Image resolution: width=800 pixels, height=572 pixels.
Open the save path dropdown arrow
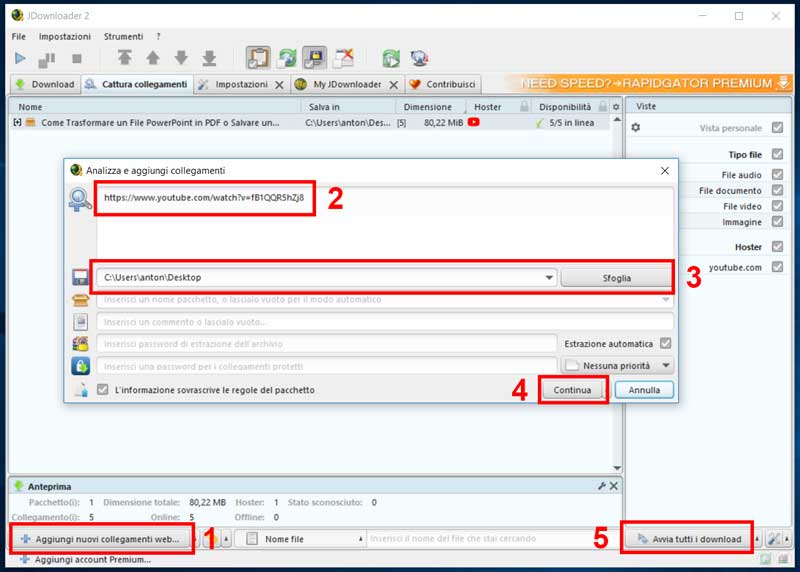pyautogui.click(x=549, y=278)
